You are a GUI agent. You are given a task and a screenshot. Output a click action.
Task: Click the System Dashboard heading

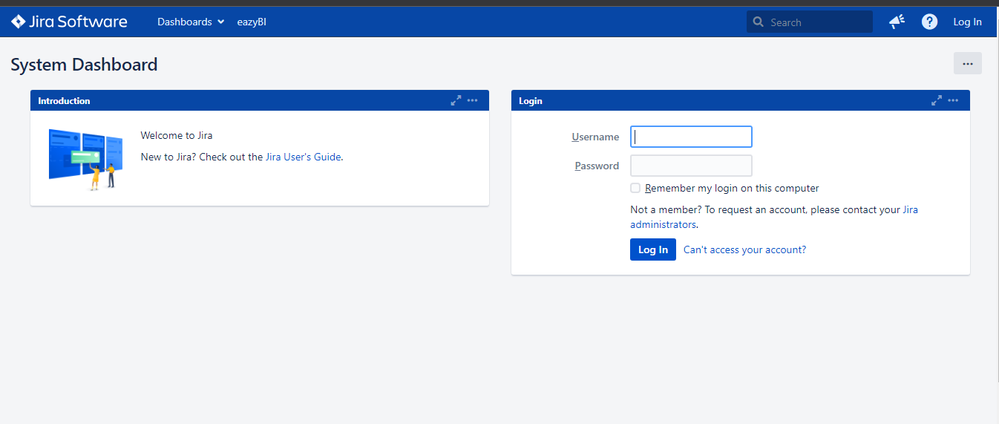click(x=84, y=64)
